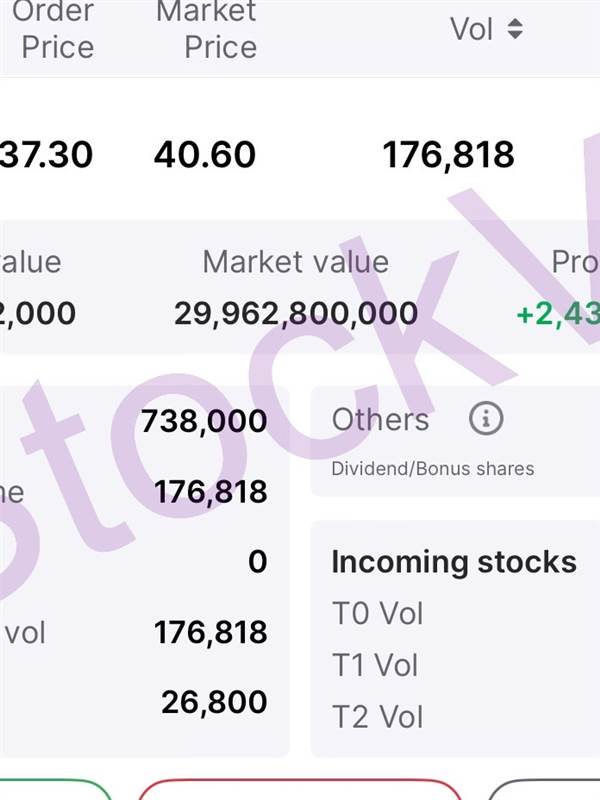Open the info icon beside Others
600x800 pixels.
(486, 419)
